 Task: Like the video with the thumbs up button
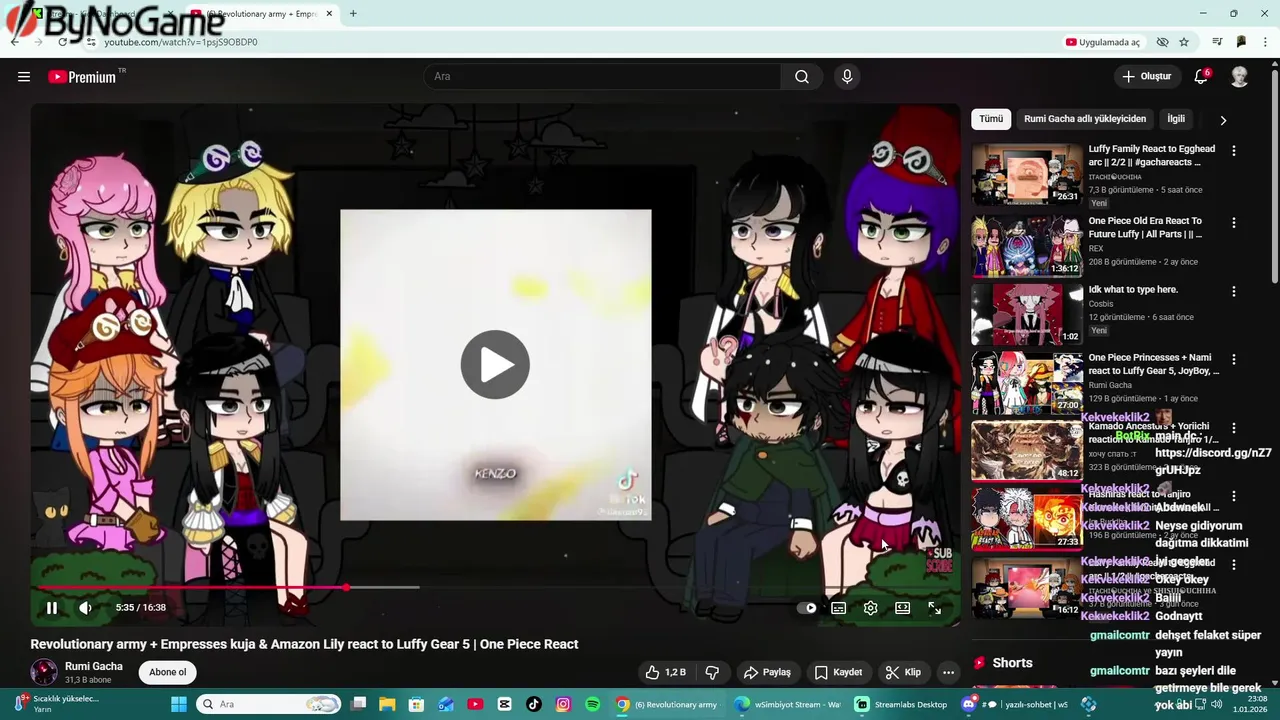pyautogui.click(x=665, y=672)
